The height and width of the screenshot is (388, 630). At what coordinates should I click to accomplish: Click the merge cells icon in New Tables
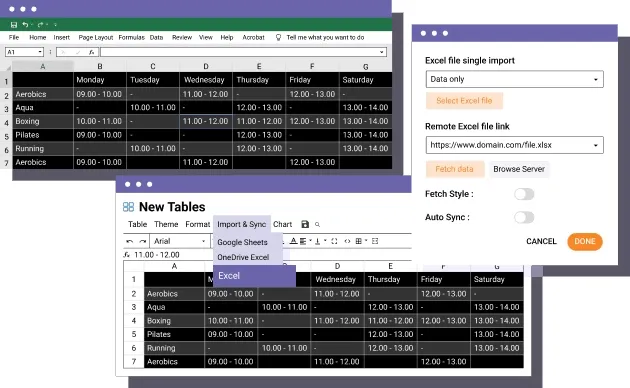pyautogui.click(x=375, y=241)
